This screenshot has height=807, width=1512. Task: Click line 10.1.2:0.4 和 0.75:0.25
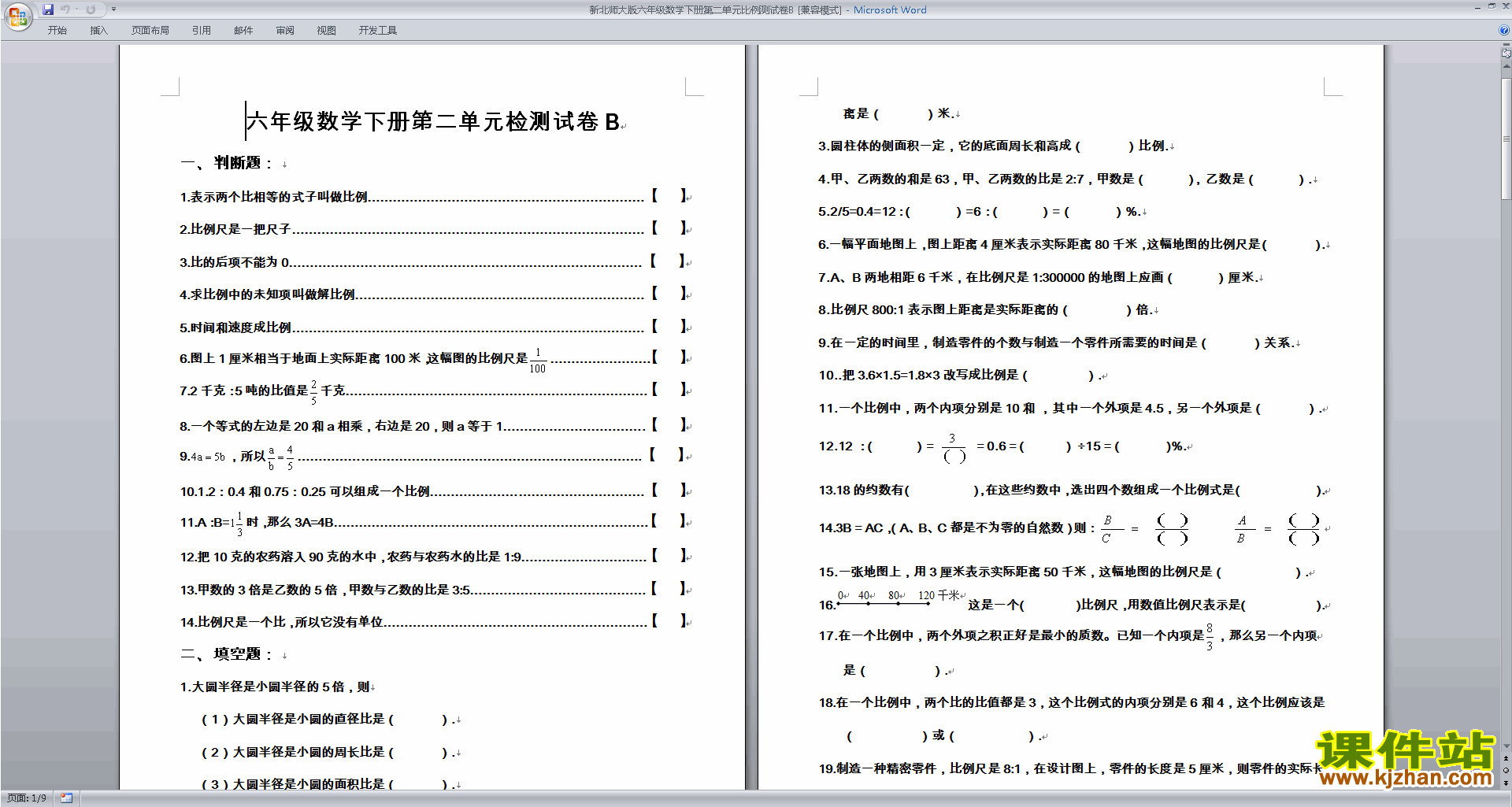coord(435,491)
